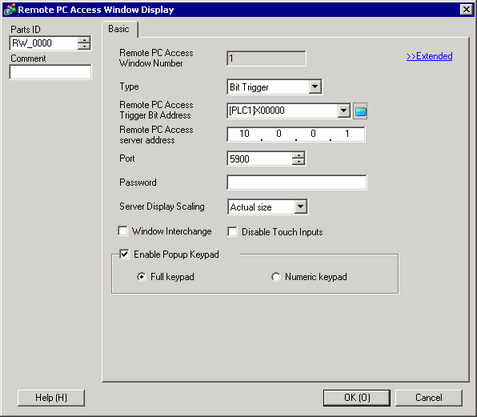
Task: Decrease the Port value with the down arrow
Action: click(x=298, y=162)
